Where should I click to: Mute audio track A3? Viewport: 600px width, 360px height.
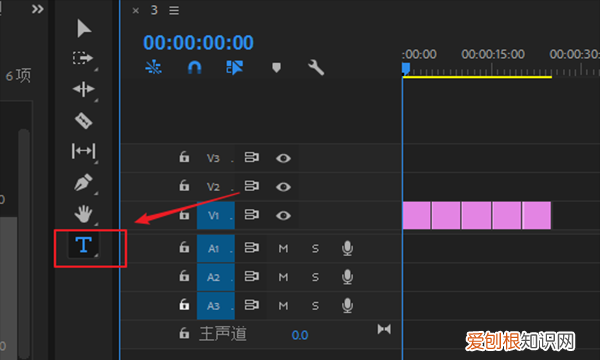pyautogui.click(x=283, y=306)
